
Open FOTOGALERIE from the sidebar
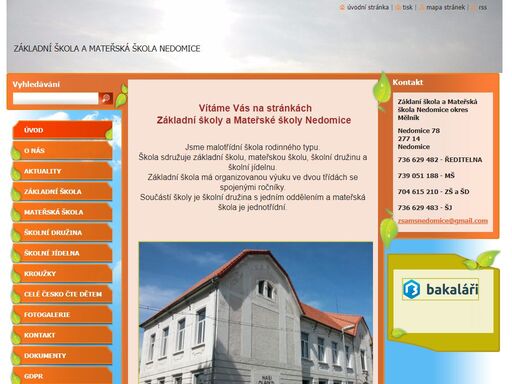[x=62, y=315]
